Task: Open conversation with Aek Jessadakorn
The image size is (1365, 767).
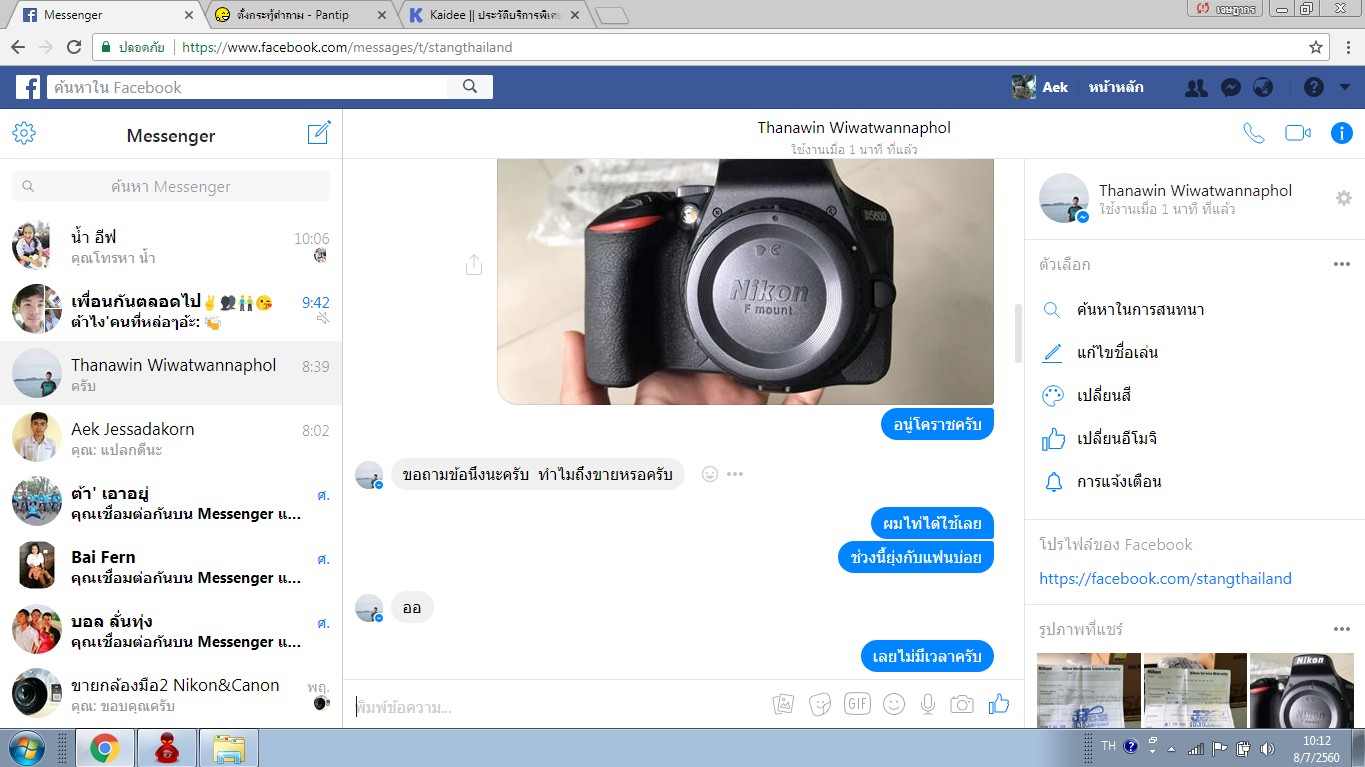Action: coord(171,437)
